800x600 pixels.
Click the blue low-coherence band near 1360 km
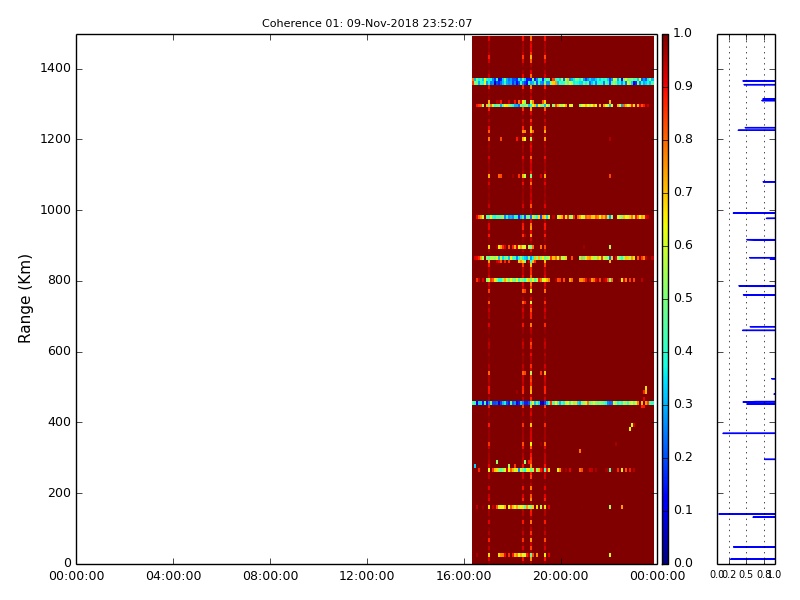tap(563, 82)
